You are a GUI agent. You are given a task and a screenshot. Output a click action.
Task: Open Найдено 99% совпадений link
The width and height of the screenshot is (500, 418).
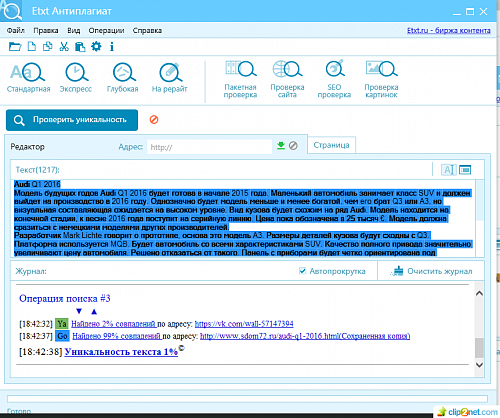click(x=117, y=336)
